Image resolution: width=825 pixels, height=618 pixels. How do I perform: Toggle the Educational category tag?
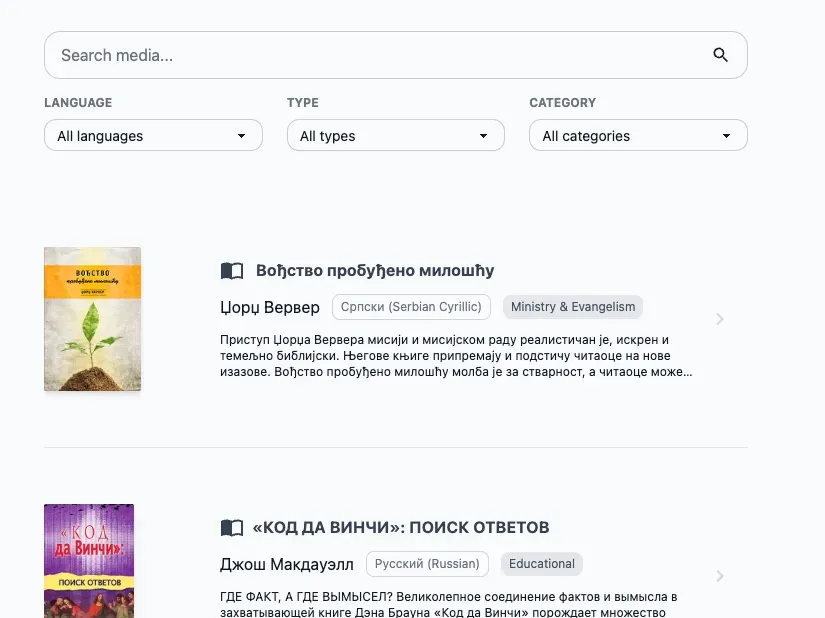click(541, 563)
